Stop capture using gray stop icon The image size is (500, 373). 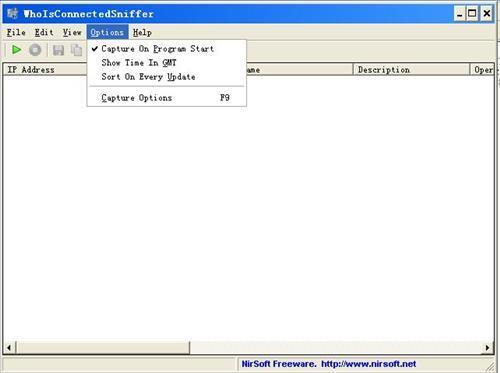[35, 50]
